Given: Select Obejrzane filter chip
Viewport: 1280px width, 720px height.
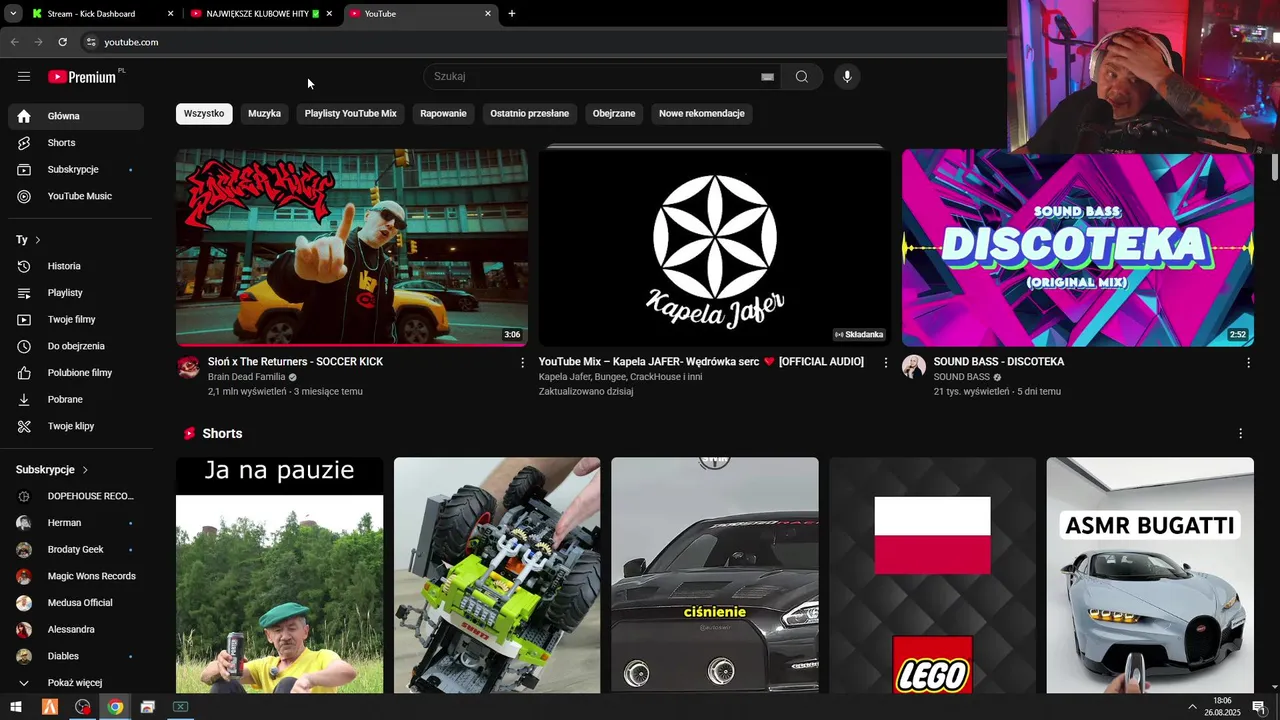Looking at the screenshot, I should pos(614,114).
